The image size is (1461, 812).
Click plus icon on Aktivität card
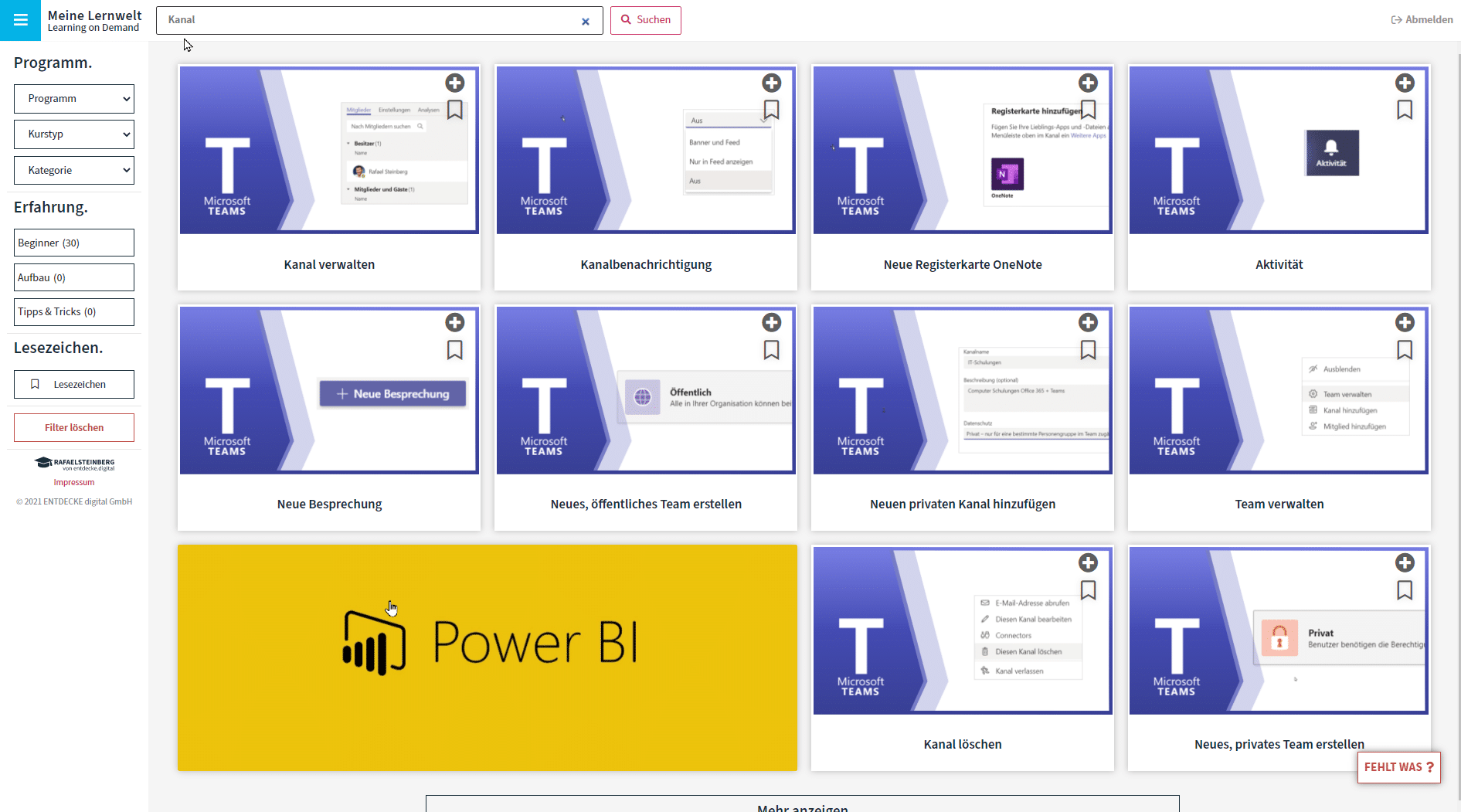pos(1405,83)
